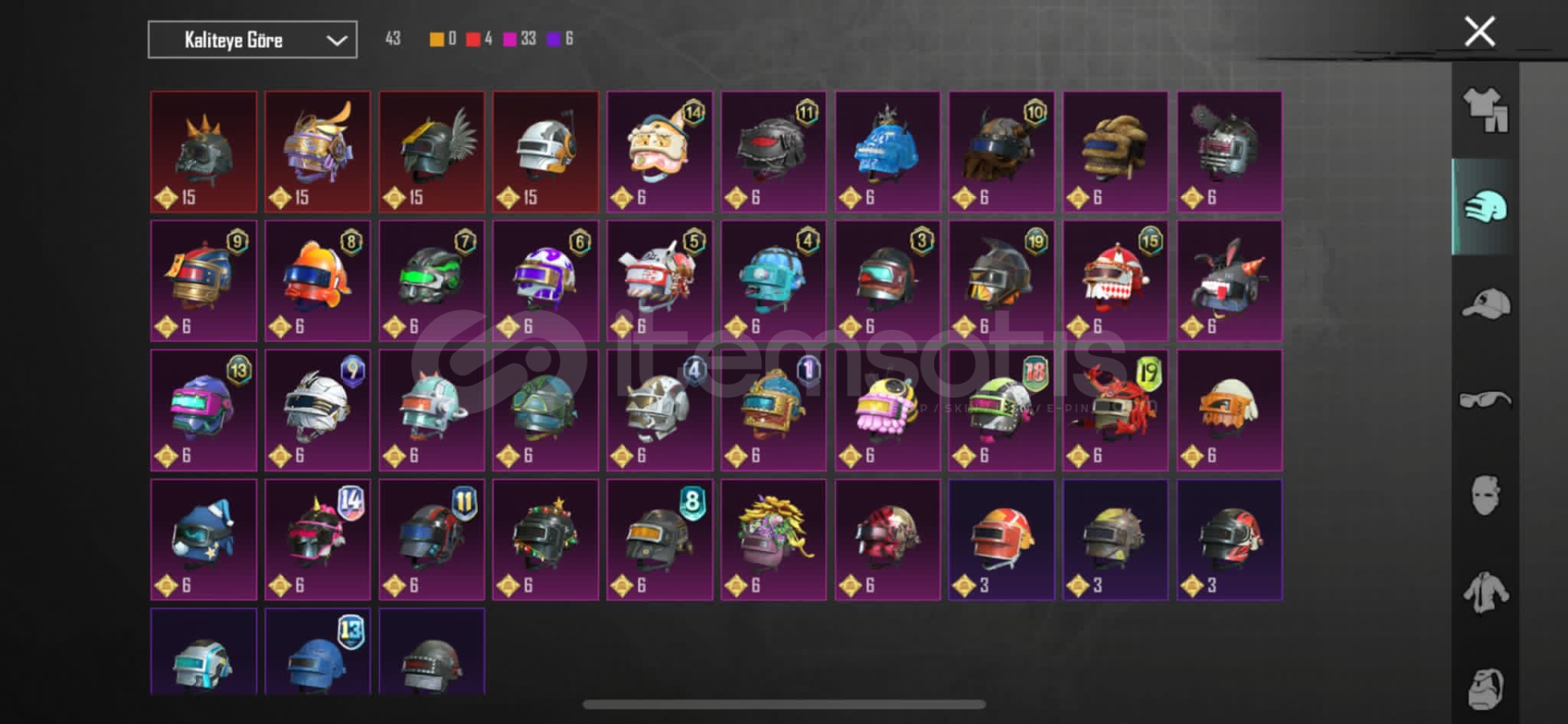Pick the Christmas lights decorated helmet

tap(546, 540)
